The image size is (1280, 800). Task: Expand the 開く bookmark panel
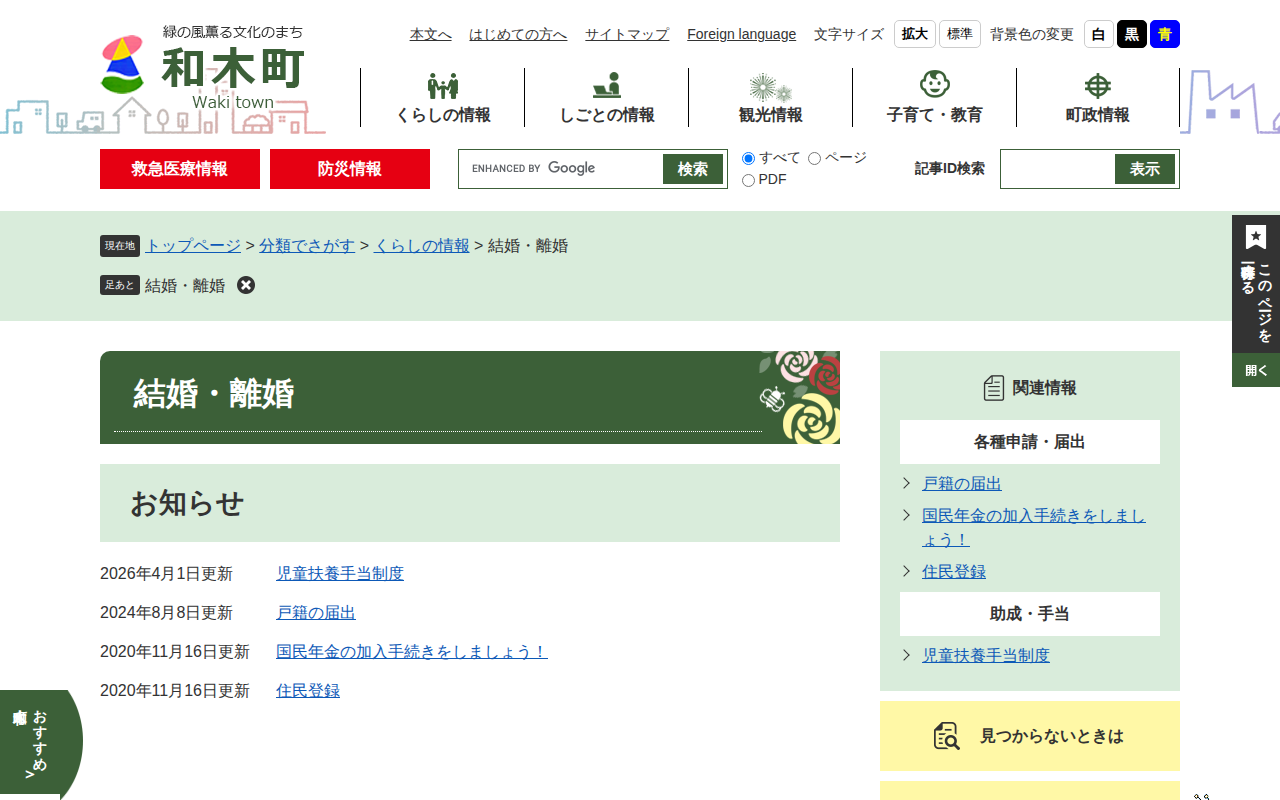coord(1256,370)
